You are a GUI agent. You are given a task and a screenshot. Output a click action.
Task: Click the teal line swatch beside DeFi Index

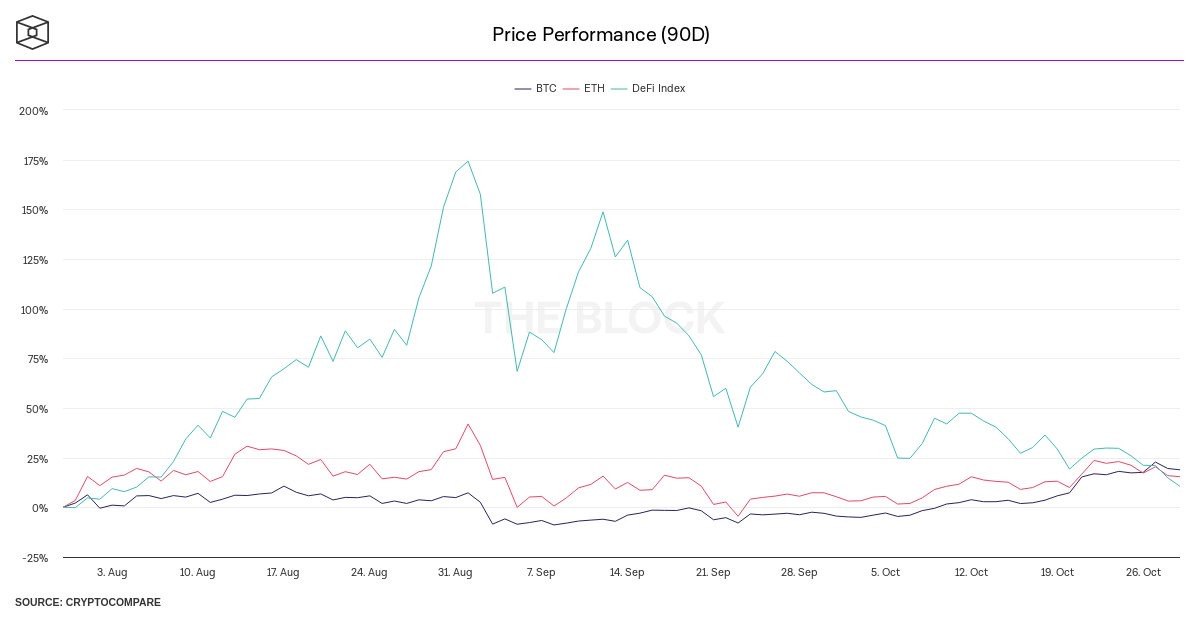click(619, 88)
